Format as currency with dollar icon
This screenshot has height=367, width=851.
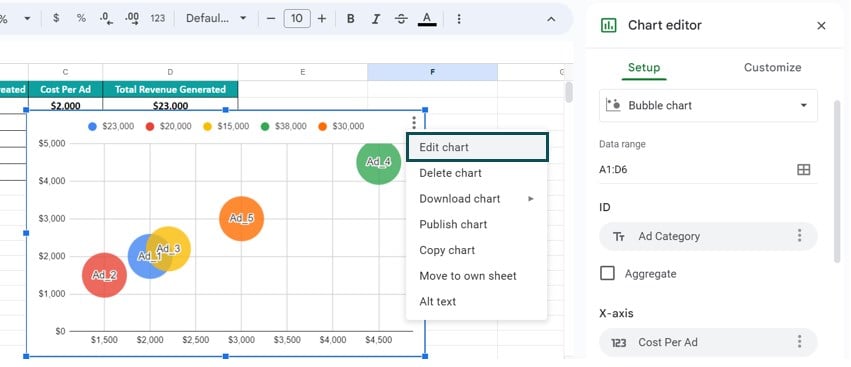(x=56, y=18)
